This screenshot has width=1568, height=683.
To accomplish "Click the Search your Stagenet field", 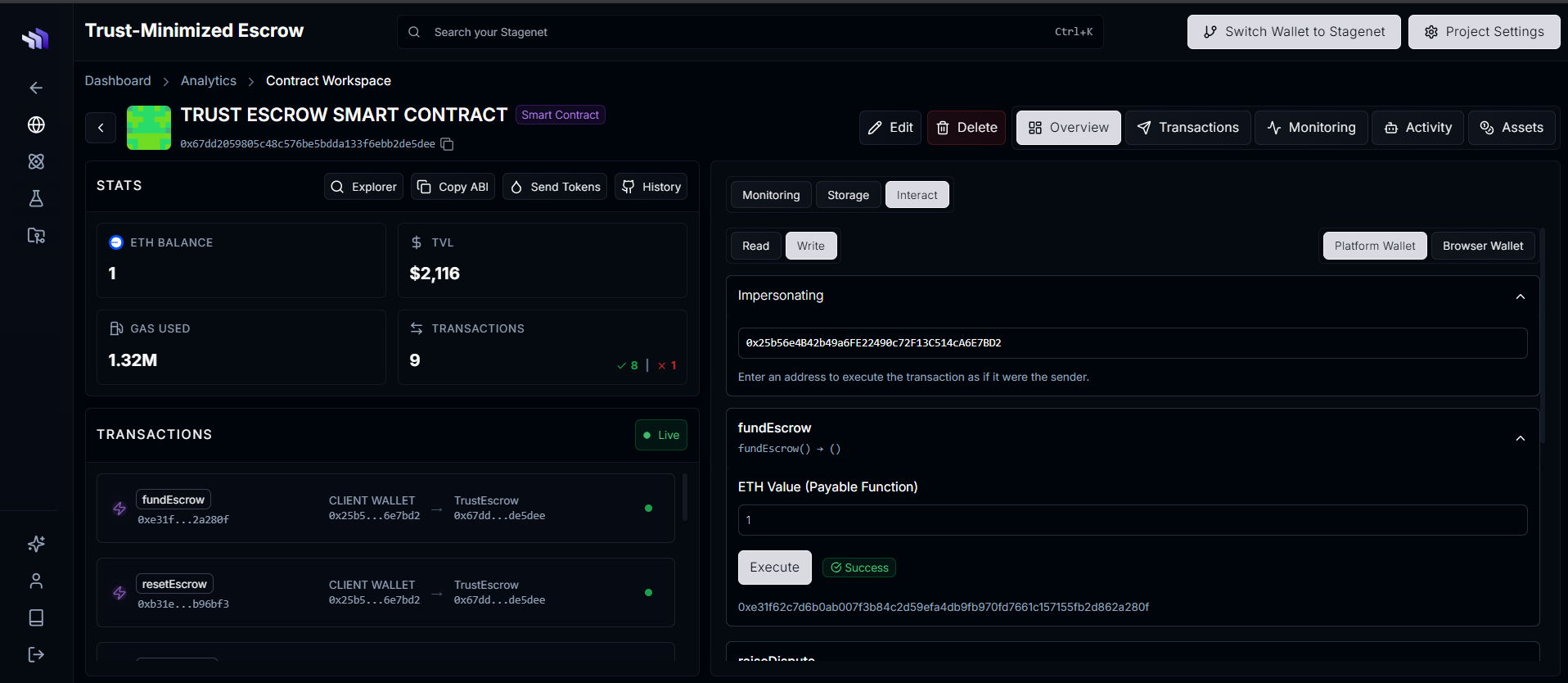I will (750, 32).
